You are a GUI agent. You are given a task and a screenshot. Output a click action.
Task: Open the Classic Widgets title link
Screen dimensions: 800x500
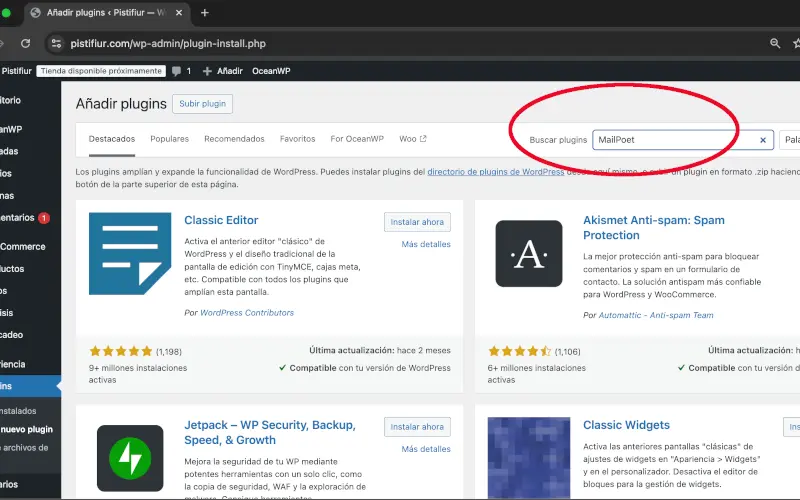click(626, 425)
